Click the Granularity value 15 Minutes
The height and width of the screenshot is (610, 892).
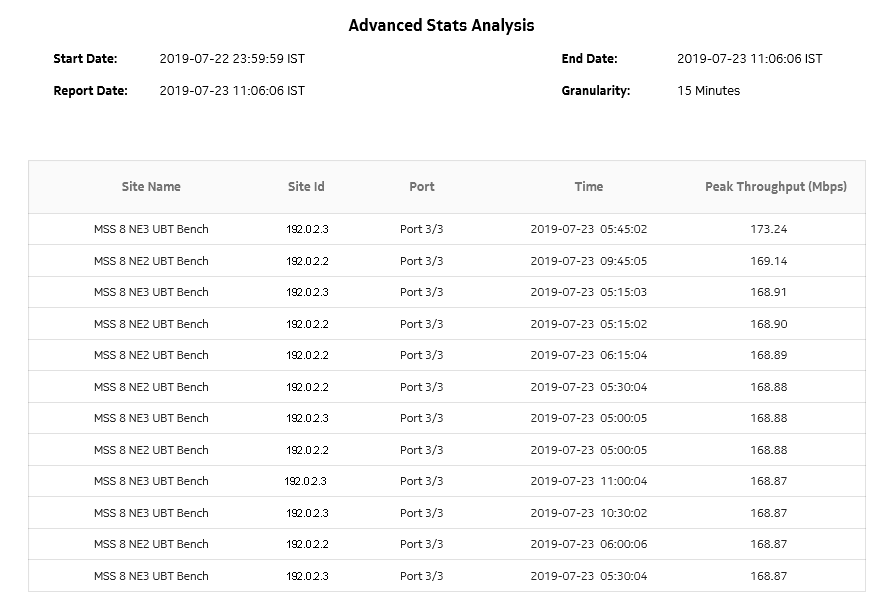[708, 90]
